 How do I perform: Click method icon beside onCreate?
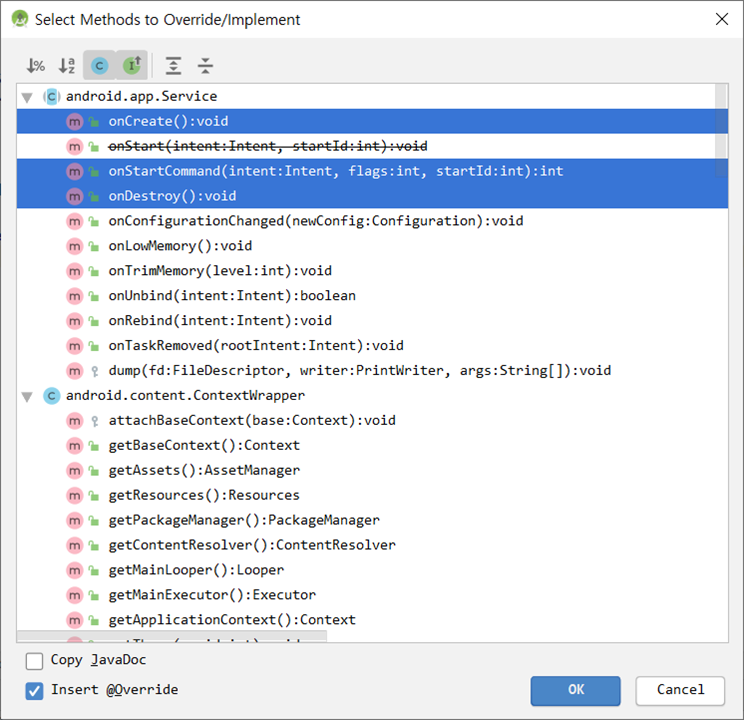click(74, 122)
